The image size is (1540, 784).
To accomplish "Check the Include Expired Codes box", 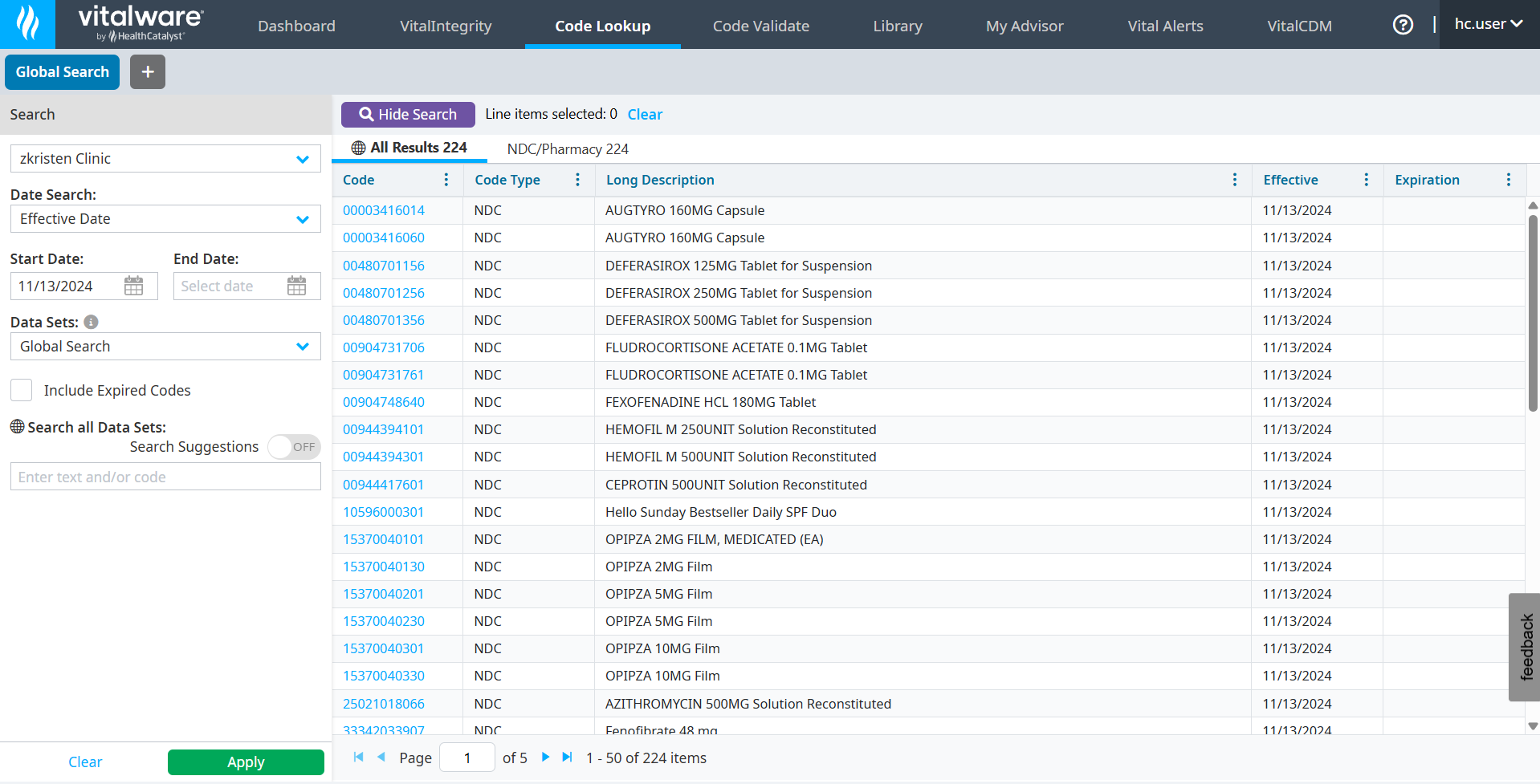I will [x=22, y=391].
